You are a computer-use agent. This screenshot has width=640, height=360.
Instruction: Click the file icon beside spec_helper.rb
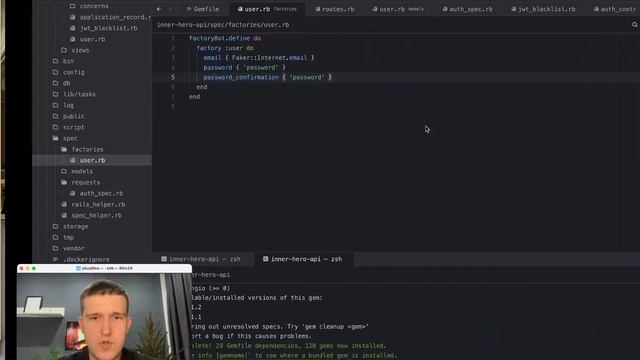(64, 216)
